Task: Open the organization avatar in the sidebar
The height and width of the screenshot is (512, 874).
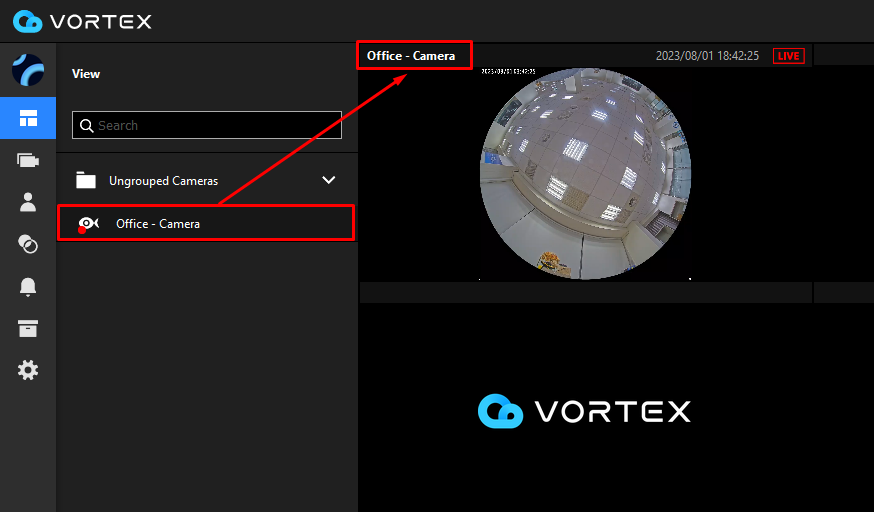Action: [28, 71]
